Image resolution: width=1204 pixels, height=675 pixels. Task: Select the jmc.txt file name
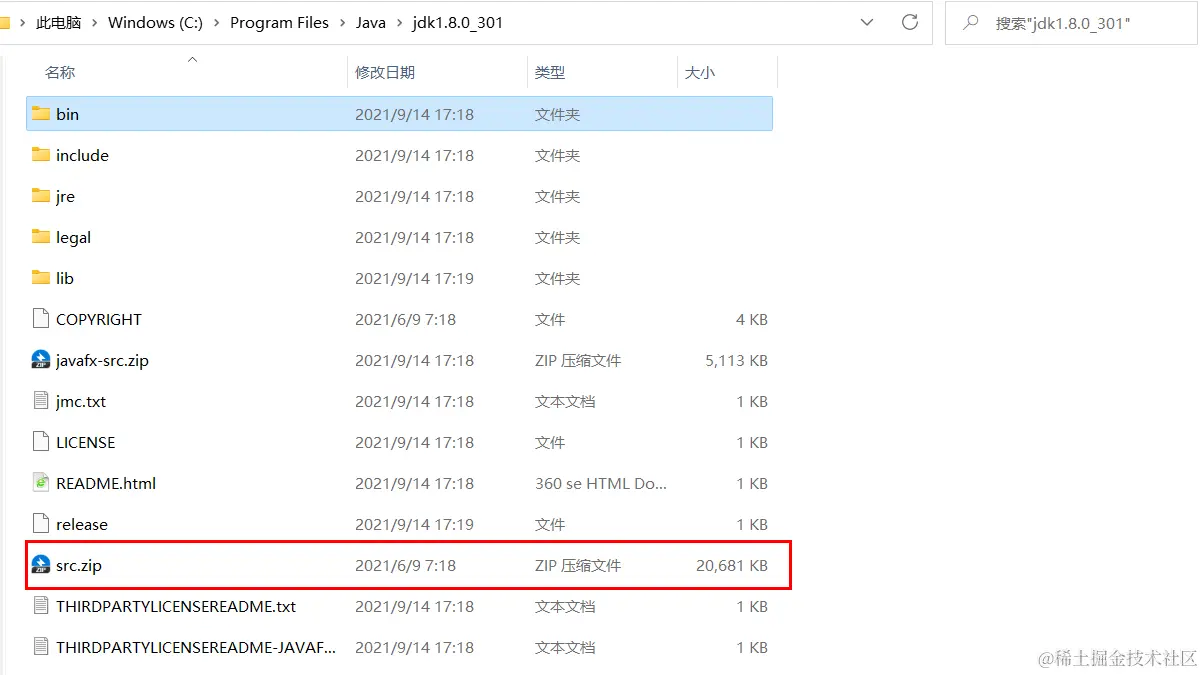tap(81, 401)
